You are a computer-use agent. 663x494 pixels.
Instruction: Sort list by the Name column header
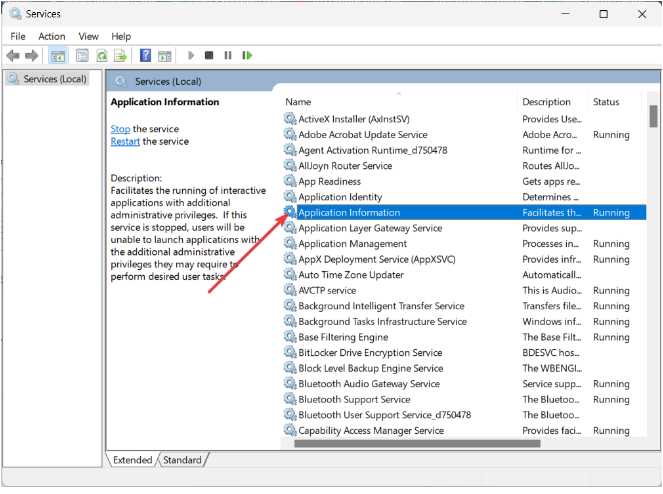298,102
